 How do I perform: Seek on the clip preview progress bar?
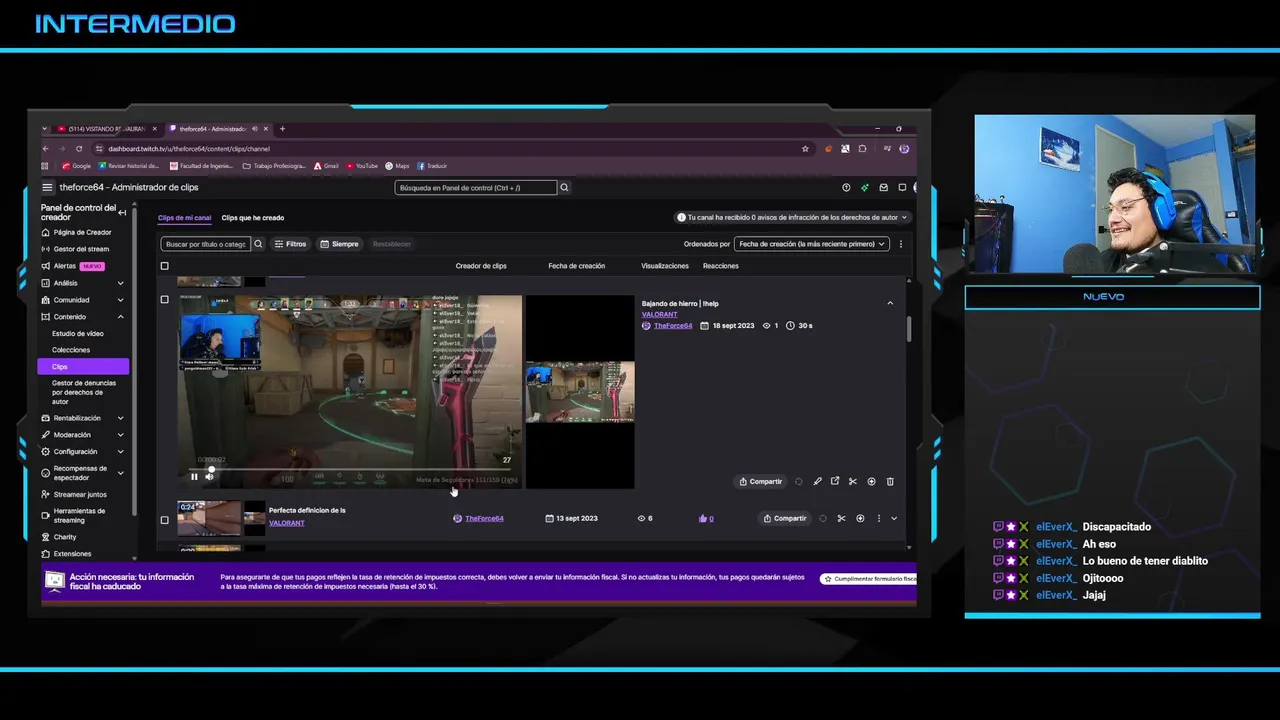(350, 469)
